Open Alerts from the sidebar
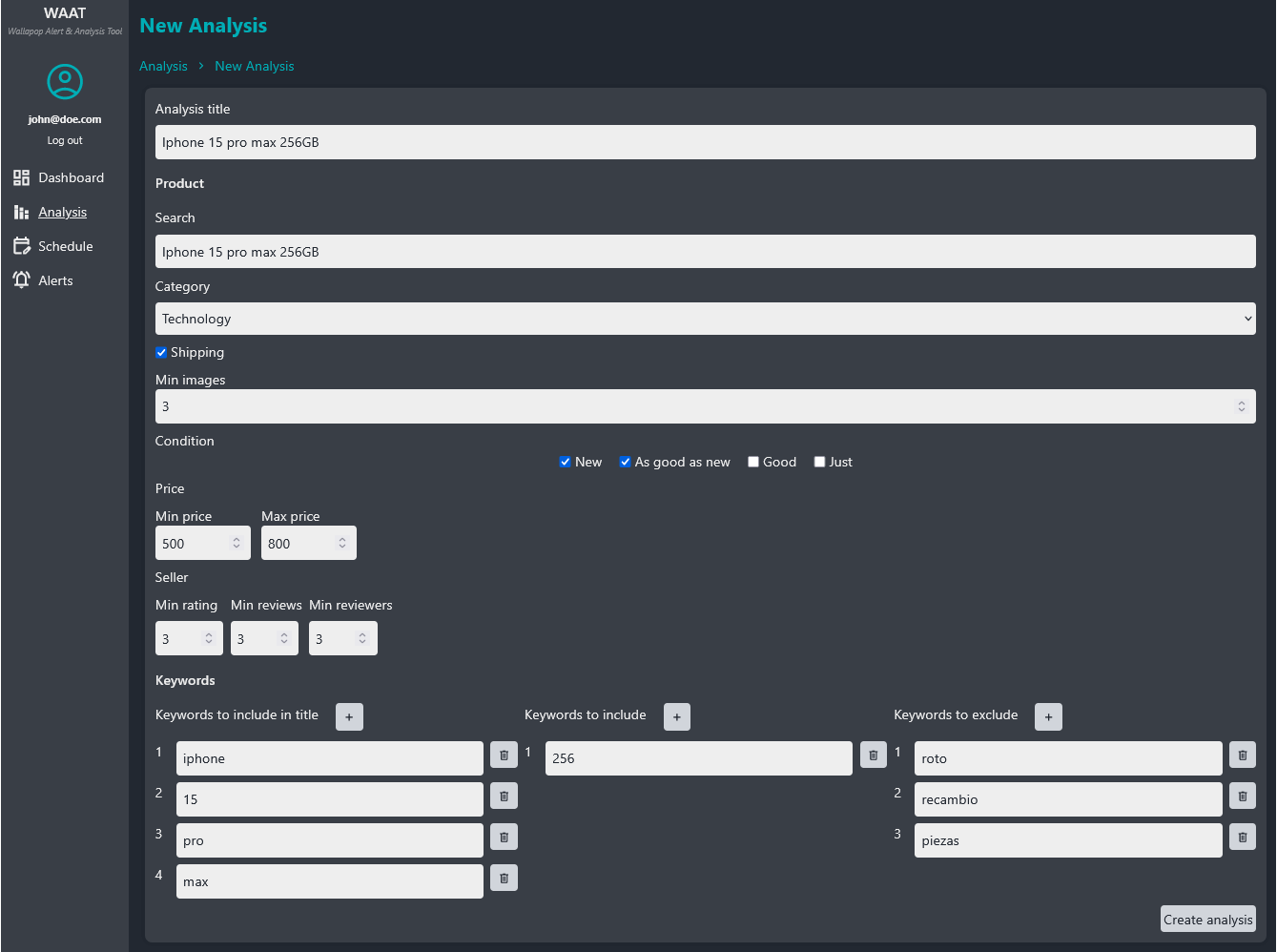The height and width of the screenshot is (952, 1277). (x=43, y=280)
